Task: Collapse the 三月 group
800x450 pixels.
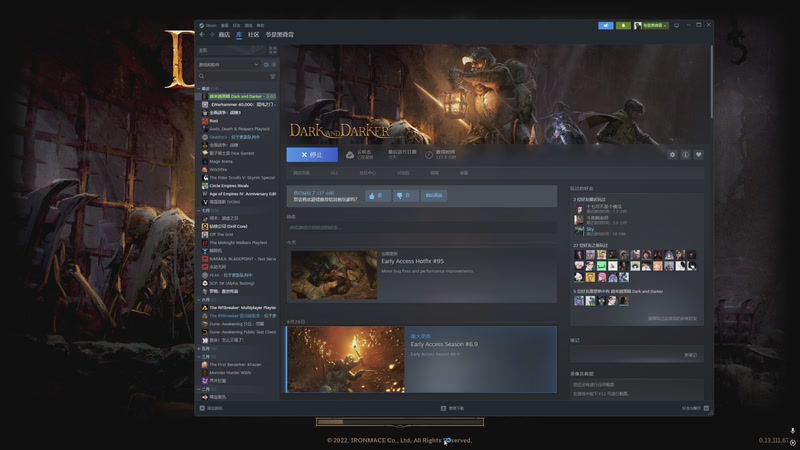Action: click(199, 357)
